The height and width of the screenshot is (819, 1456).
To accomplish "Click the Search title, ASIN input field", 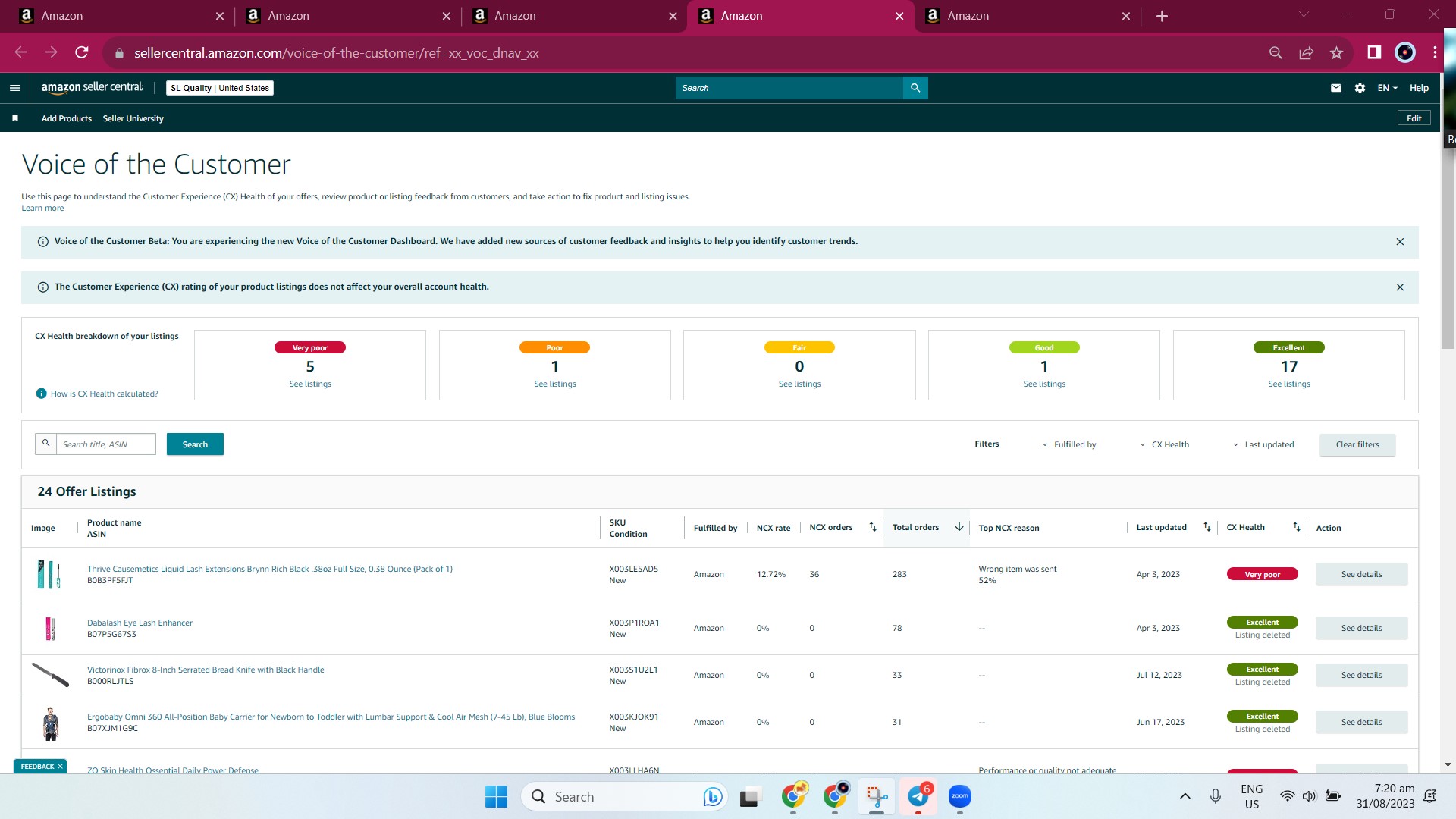I will coord(106,444).
